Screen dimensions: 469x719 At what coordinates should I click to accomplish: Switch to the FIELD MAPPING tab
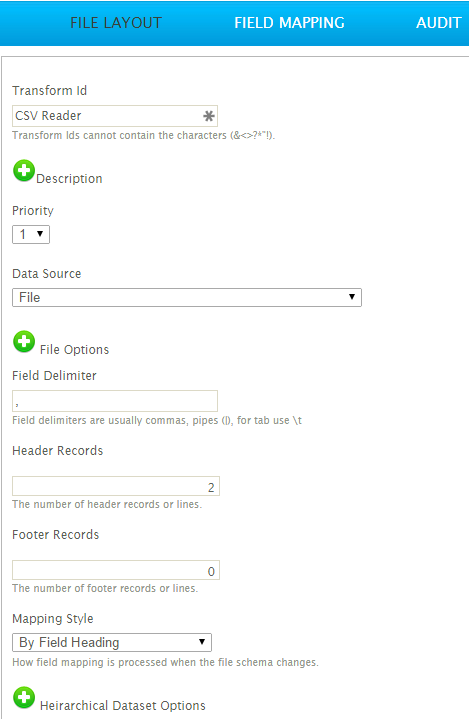click(x=289, y=23)
